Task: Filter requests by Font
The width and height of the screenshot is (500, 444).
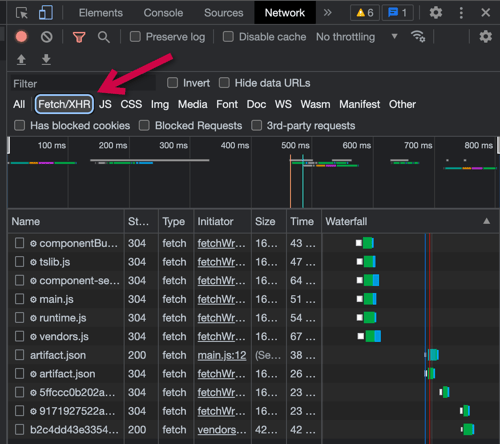Action: tap(227, 104)
